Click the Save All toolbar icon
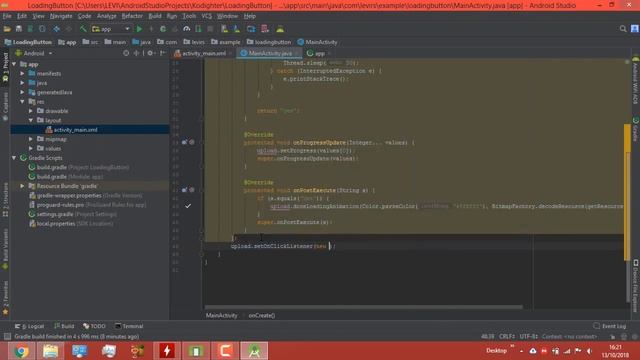 pyautogui.click(x=19, y=29)
